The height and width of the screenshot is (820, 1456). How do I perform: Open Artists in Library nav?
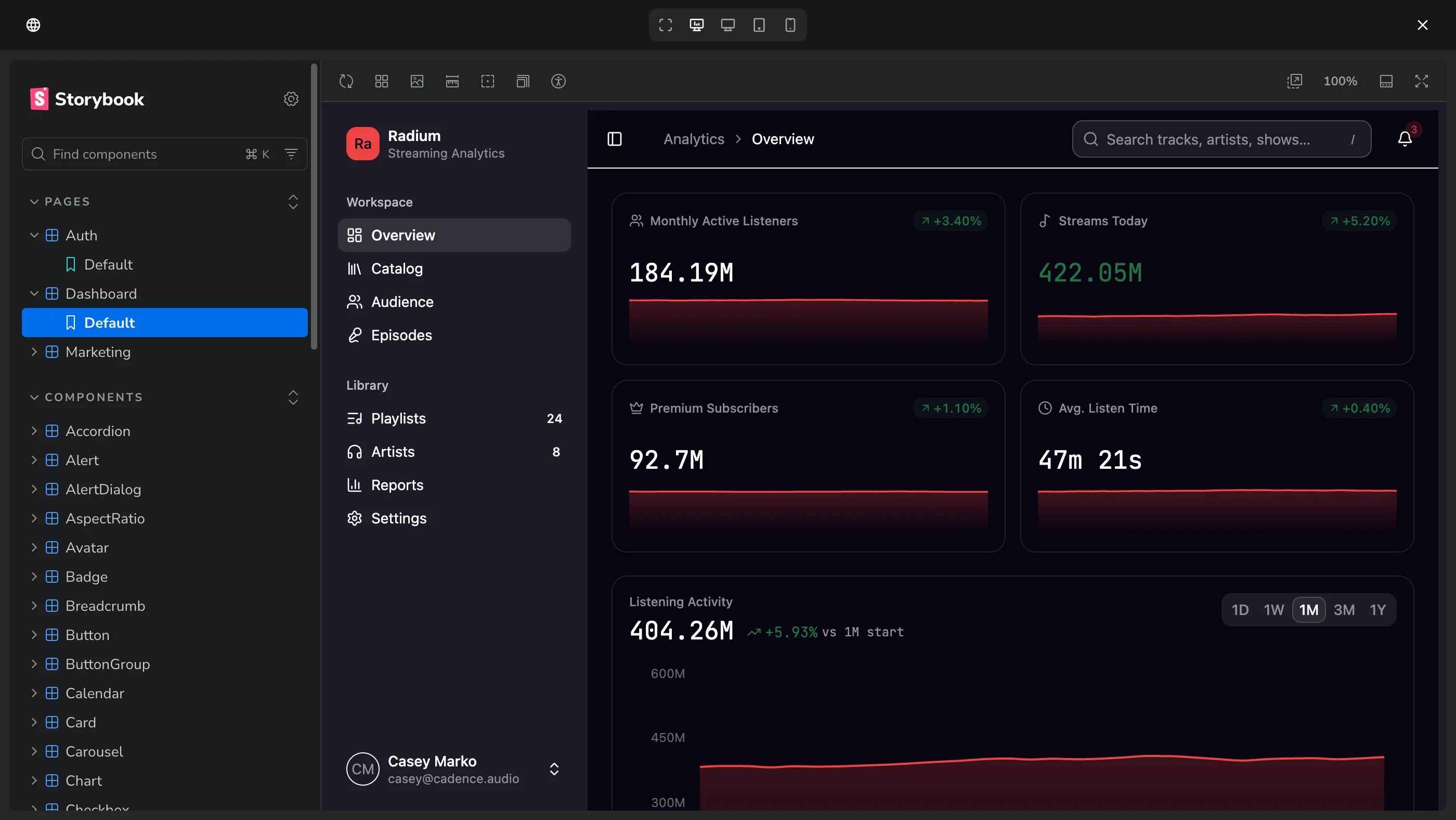coord(454,452)
